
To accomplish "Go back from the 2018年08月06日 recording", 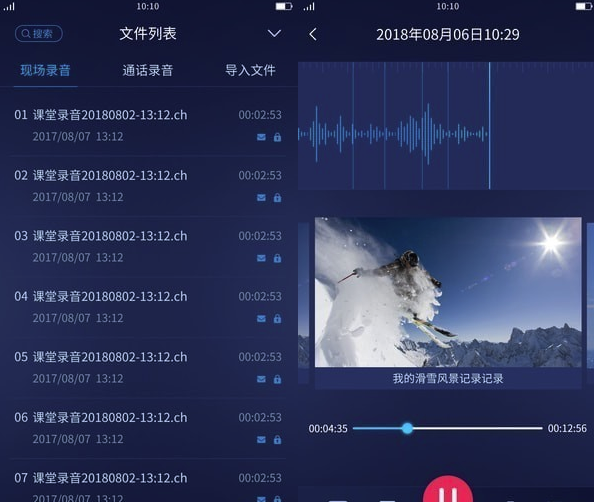I will tap(313, 34).
